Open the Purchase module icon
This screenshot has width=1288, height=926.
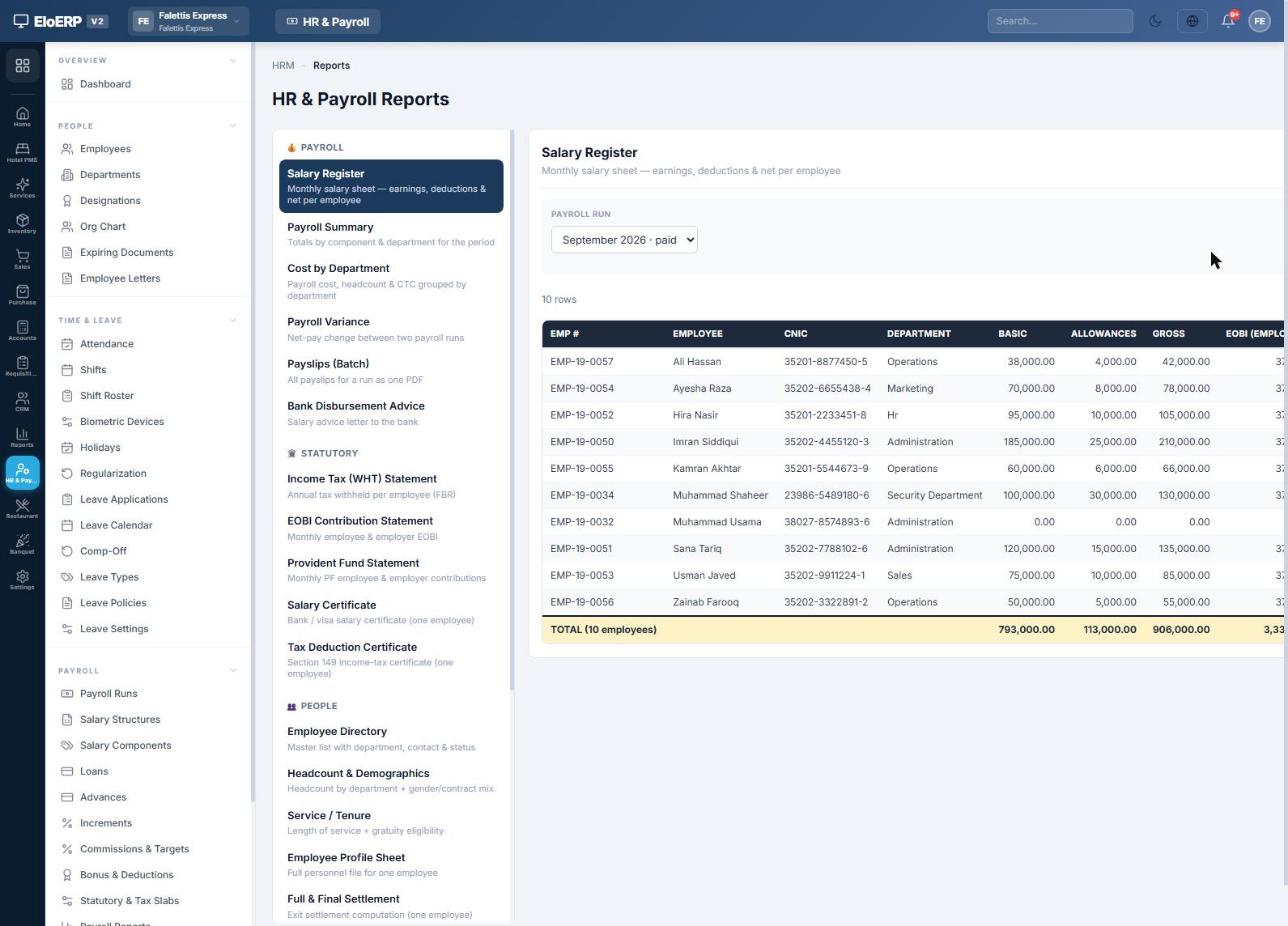click(22, 295)
